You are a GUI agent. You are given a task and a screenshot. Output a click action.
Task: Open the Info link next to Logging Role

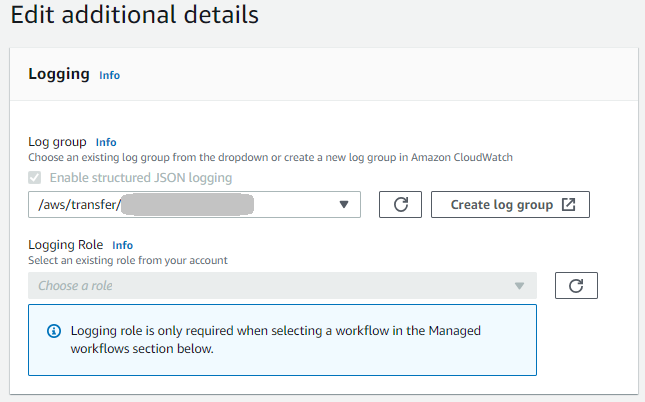(x=123, y=245)
